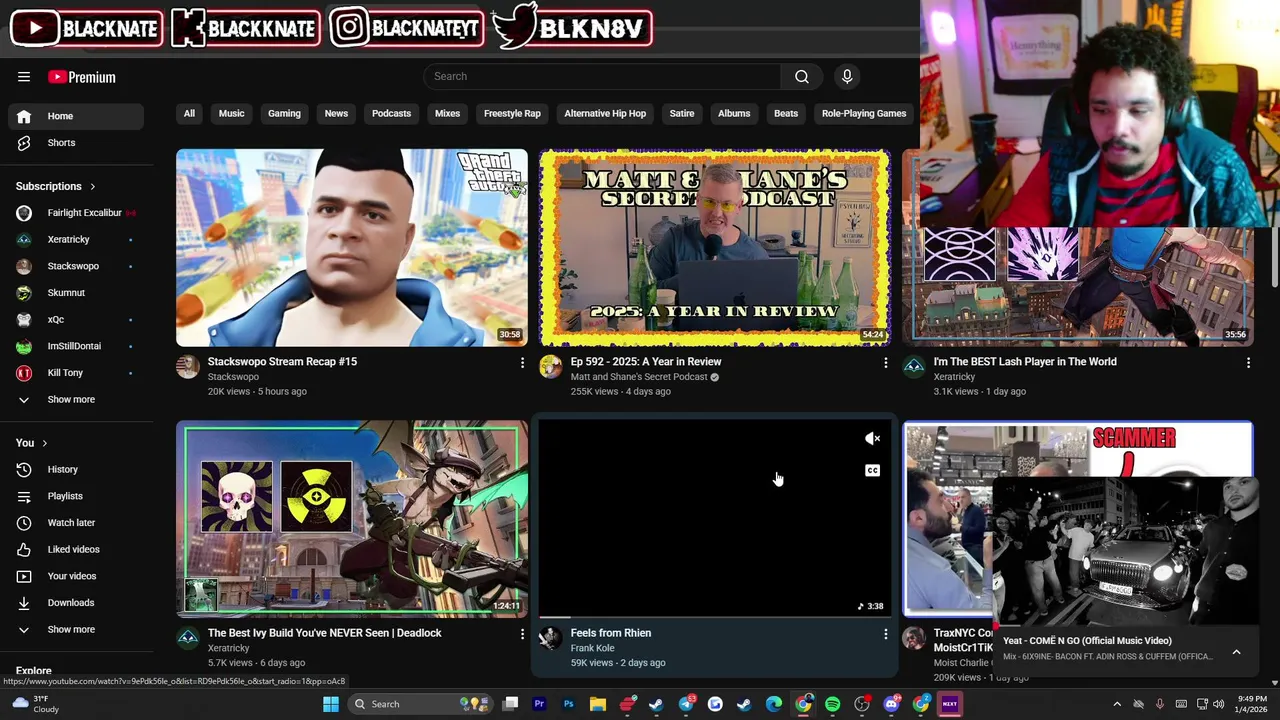The height and width of the screenshot is (720, 1280).
Task: Click the Matt and Shane's channel avatar
Action: (x=551, y=366)
